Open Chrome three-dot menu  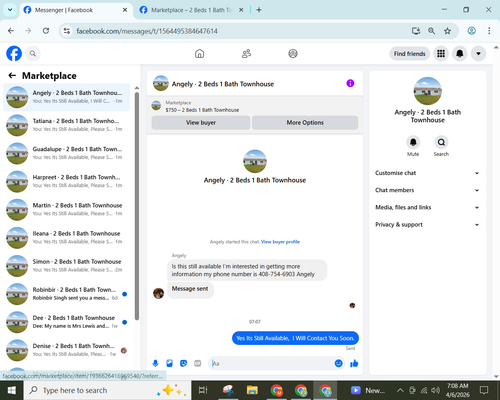[x=489, y=31]
